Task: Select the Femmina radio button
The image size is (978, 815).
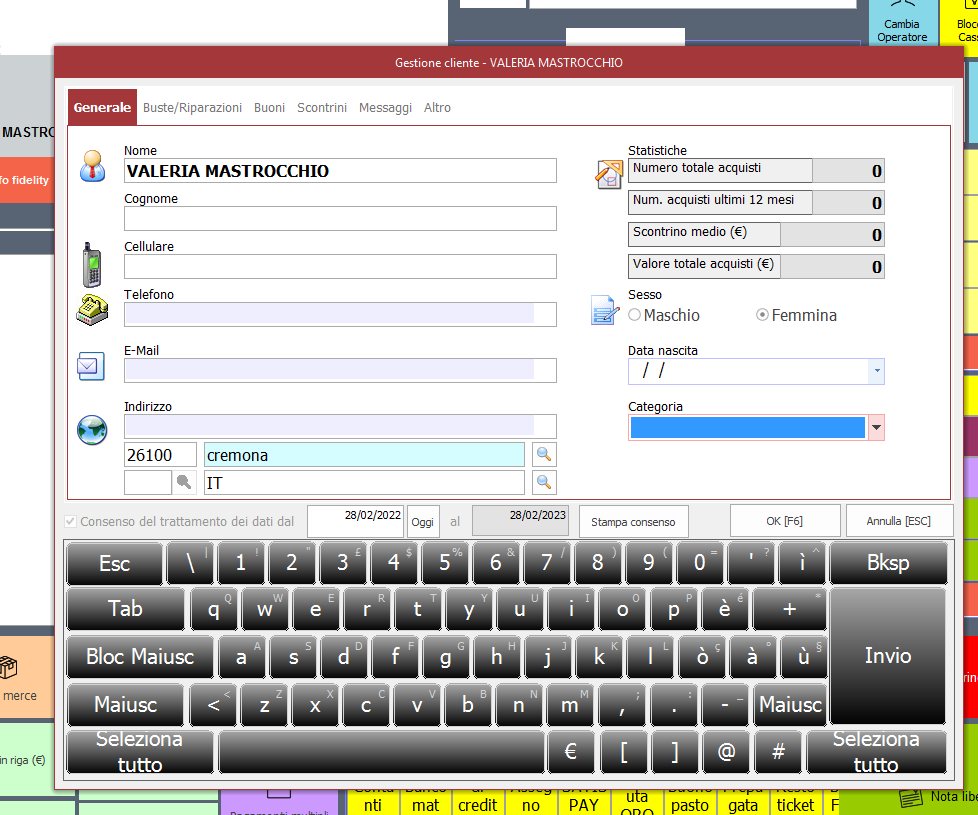Action: (763, 315)
